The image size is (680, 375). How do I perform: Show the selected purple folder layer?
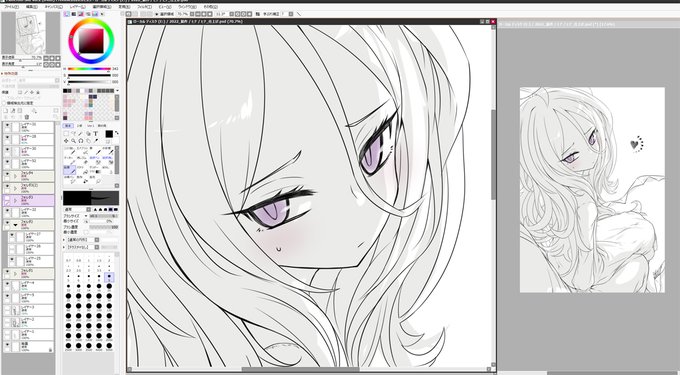pyautogui.click(x=7, y=198)
